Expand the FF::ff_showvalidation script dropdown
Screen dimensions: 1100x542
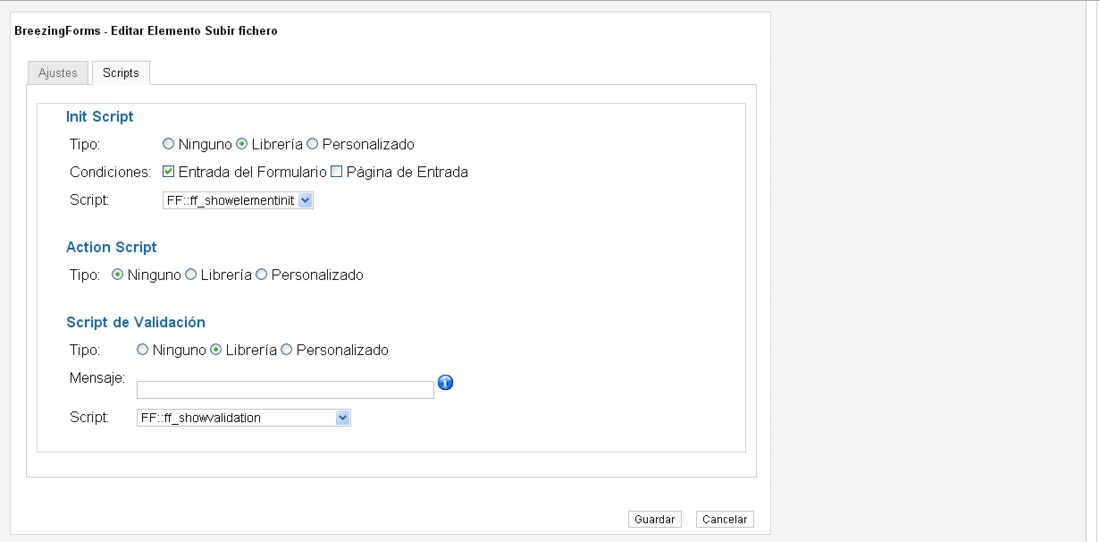pos(243,418)
